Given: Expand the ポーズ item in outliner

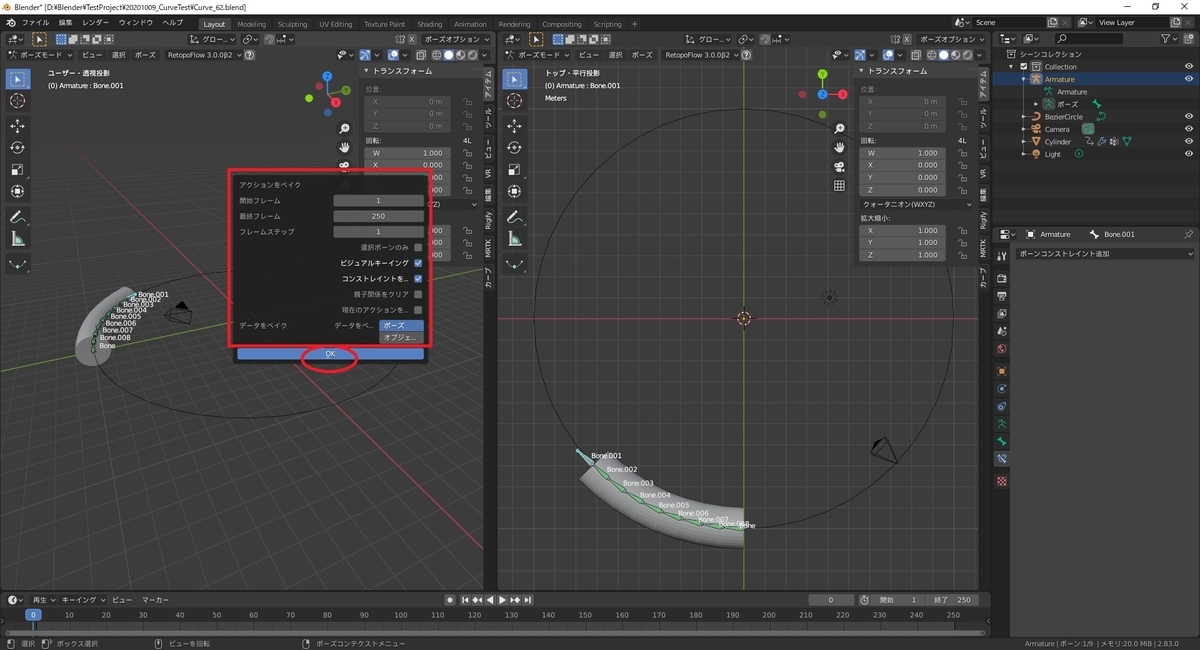Looking at the screenshot, I should pyautogui.click(x=1036, y=104).
